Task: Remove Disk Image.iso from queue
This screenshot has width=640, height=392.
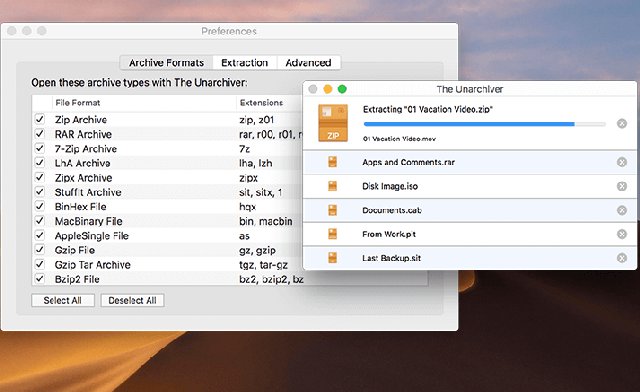Action: coord(622,186)
